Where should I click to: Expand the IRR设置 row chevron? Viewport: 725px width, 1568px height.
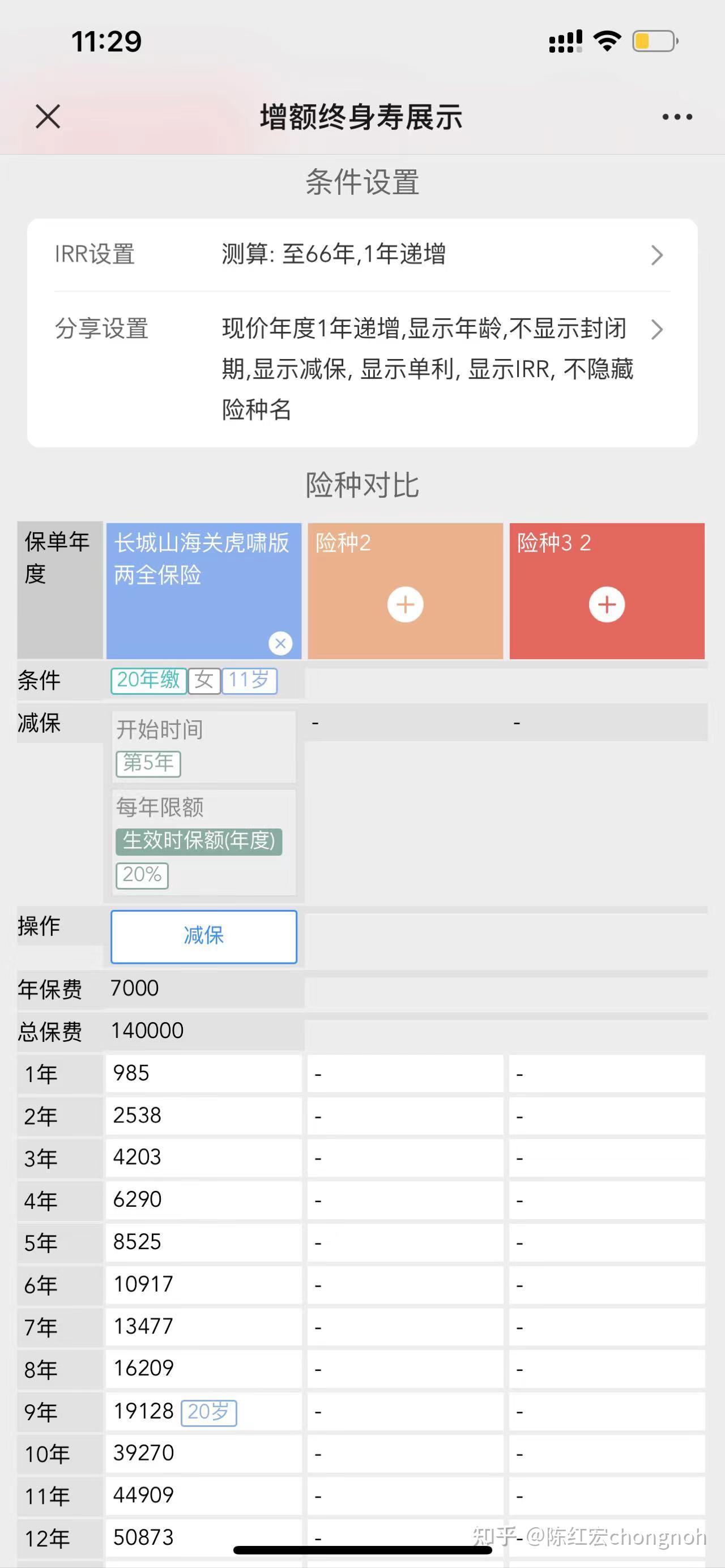click(656, 255)
